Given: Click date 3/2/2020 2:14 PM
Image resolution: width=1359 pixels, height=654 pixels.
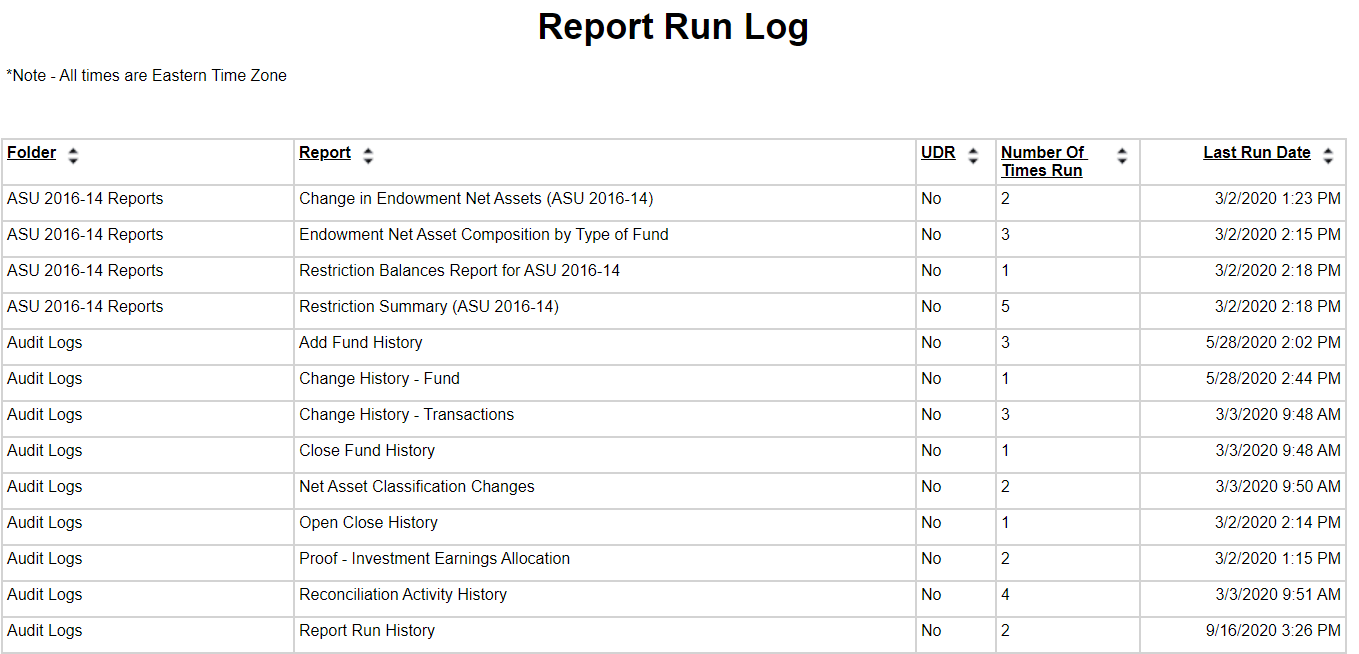Looking at the screenshot, I should pos(1278,523).
